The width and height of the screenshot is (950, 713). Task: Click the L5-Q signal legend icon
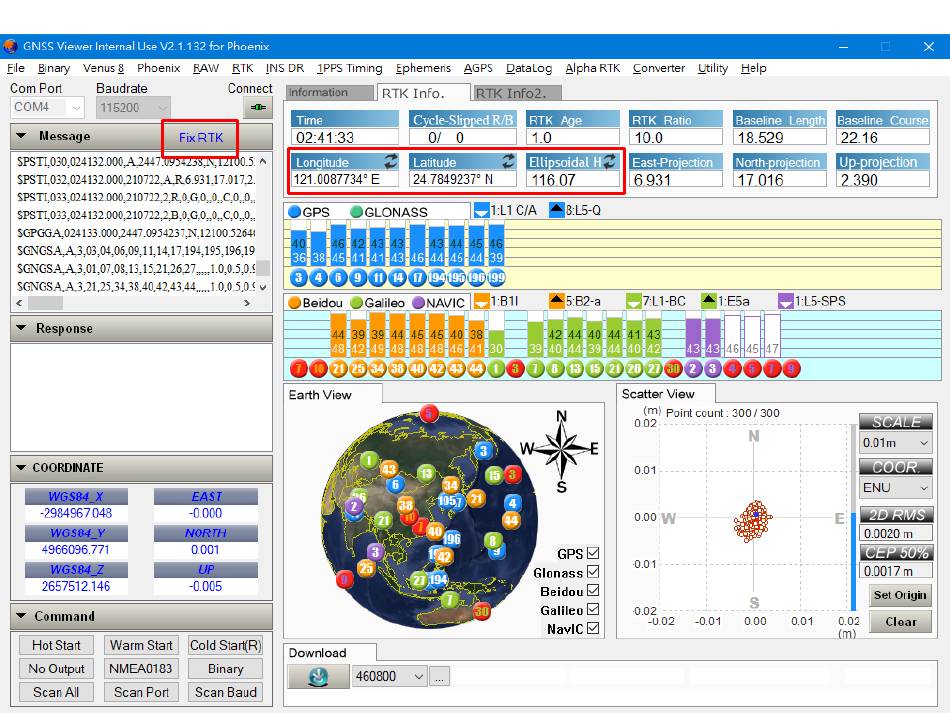(556, 210)
